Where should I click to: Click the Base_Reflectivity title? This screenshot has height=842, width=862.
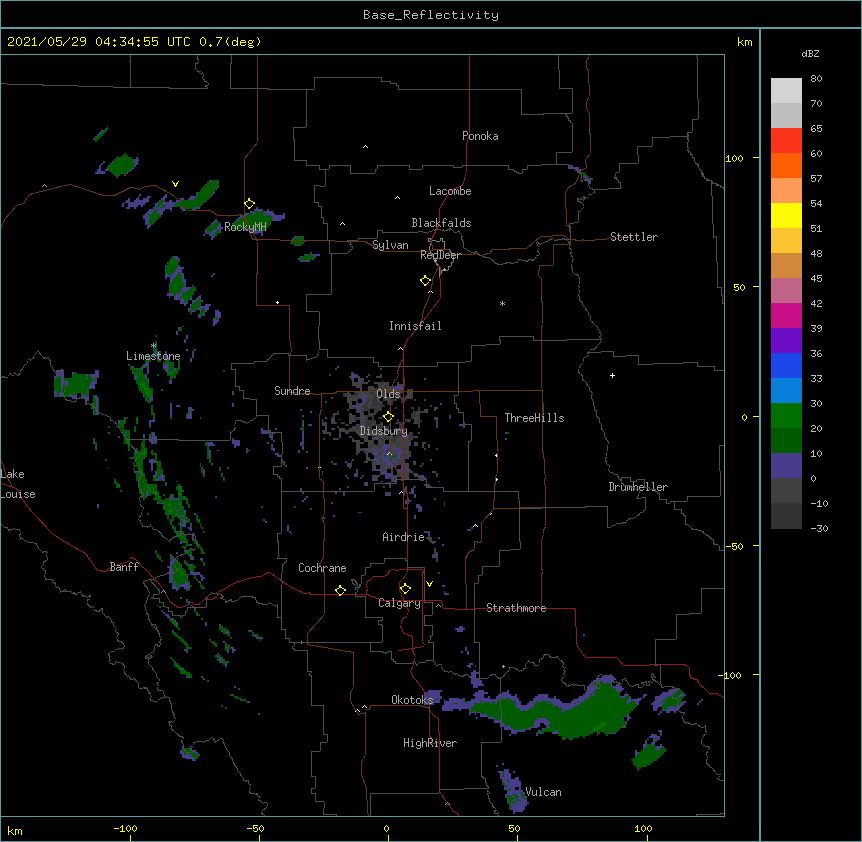tap(431, 15)
